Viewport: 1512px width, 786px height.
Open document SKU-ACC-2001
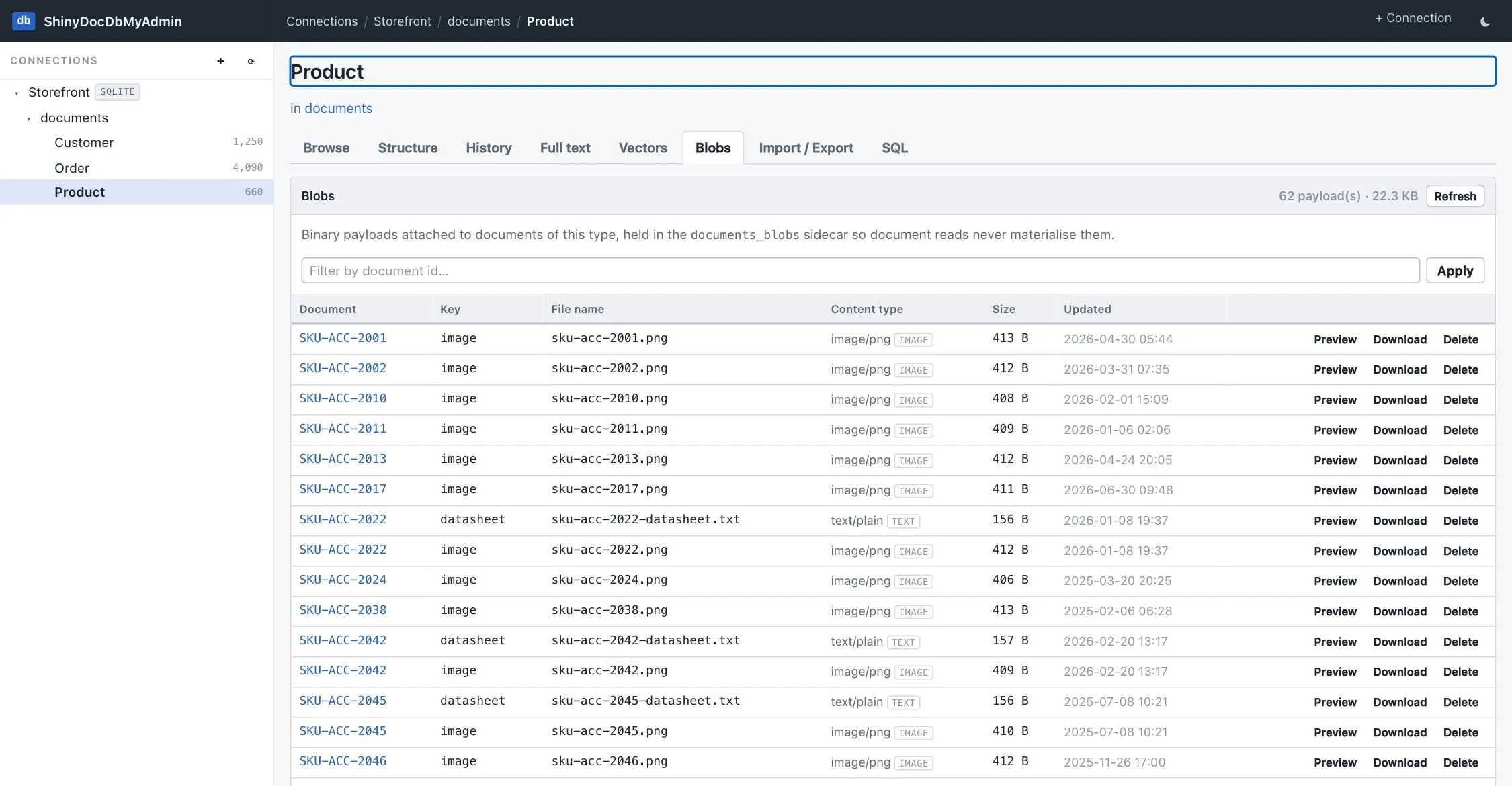tap(343, 338)
